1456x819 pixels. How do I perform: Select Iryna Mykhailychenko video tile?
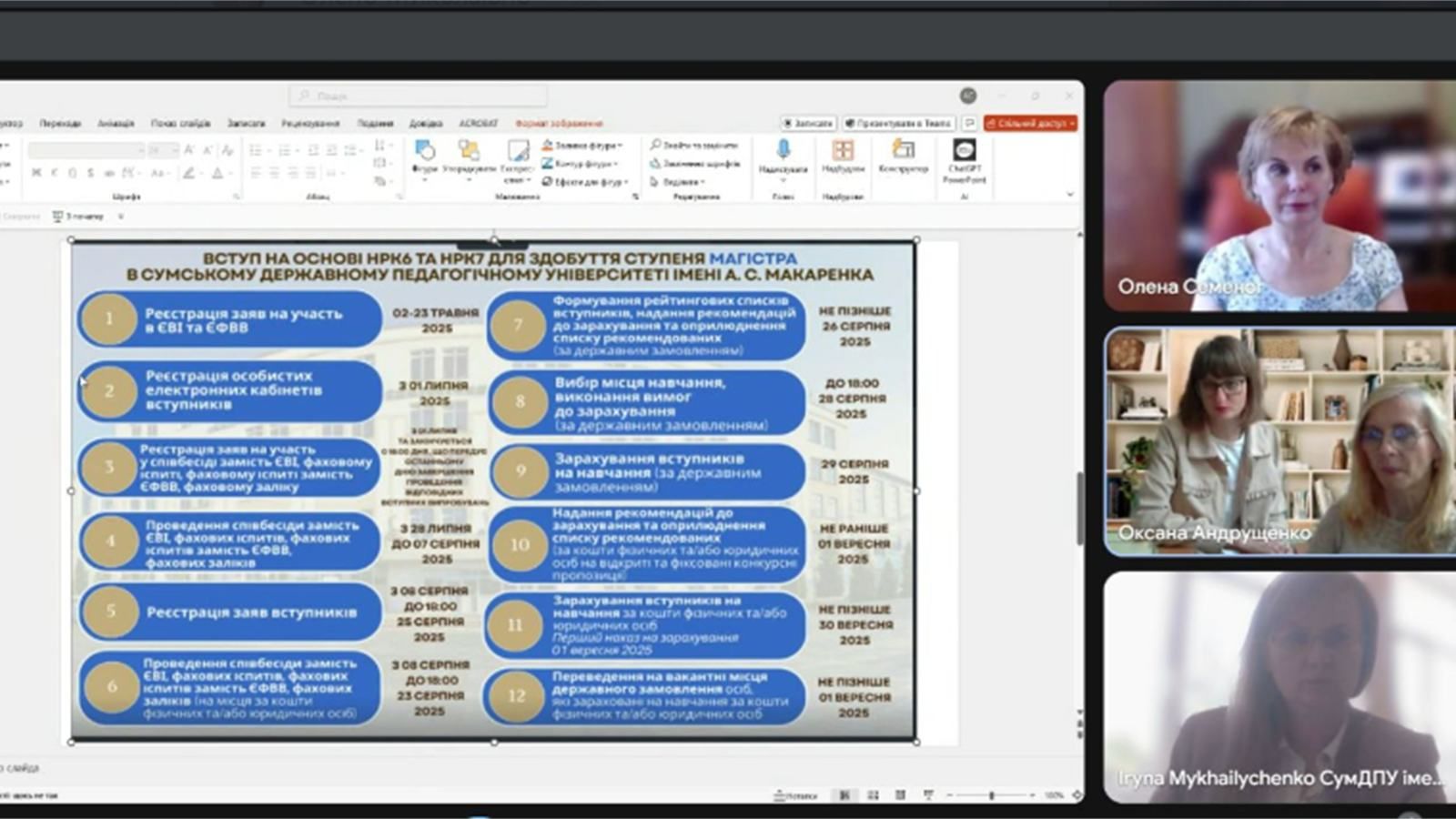pyautogui.click(x=1279, y=687)
